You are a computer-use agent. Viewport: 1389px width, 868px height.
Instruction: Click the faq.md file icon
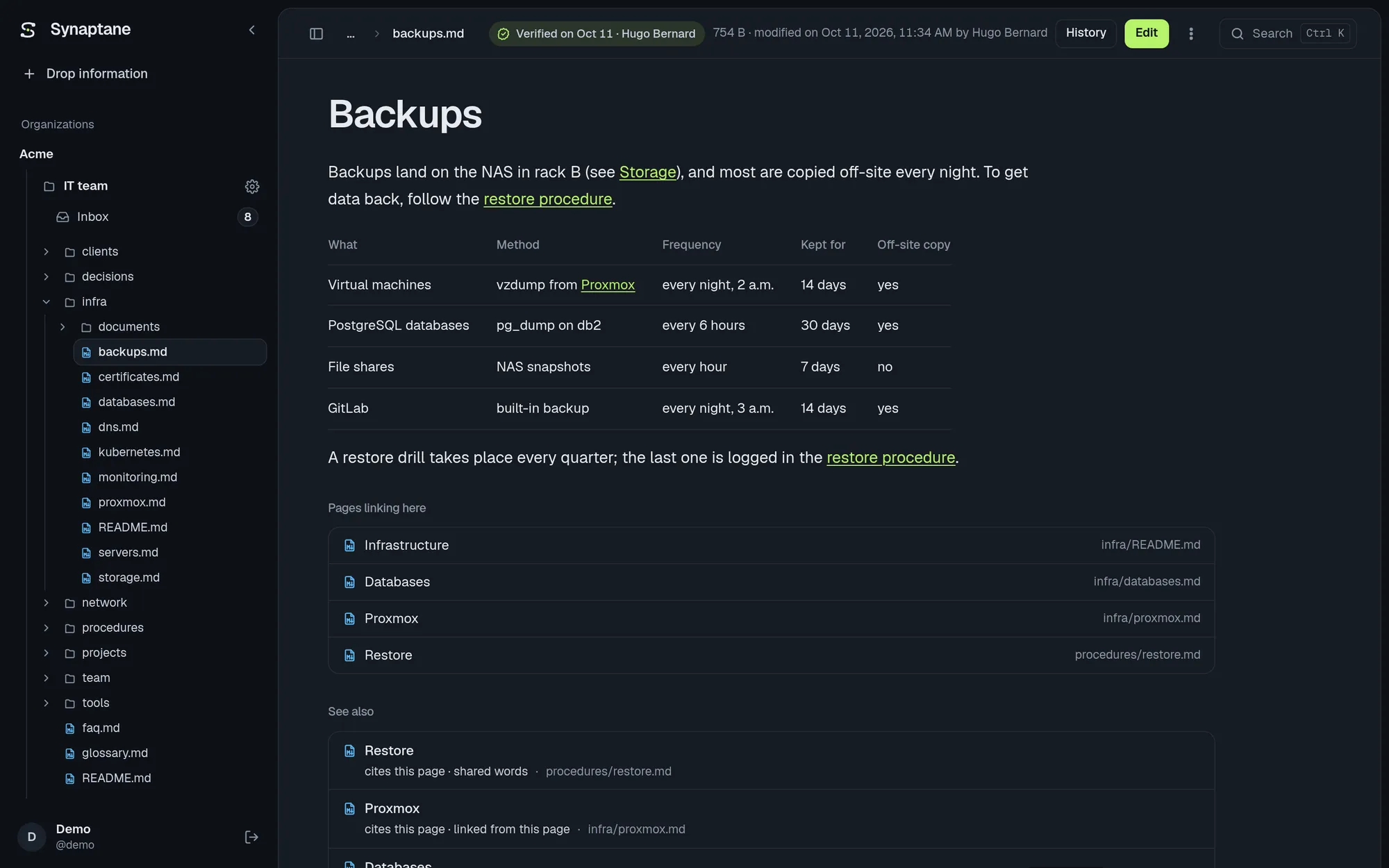tap(69, 728)
